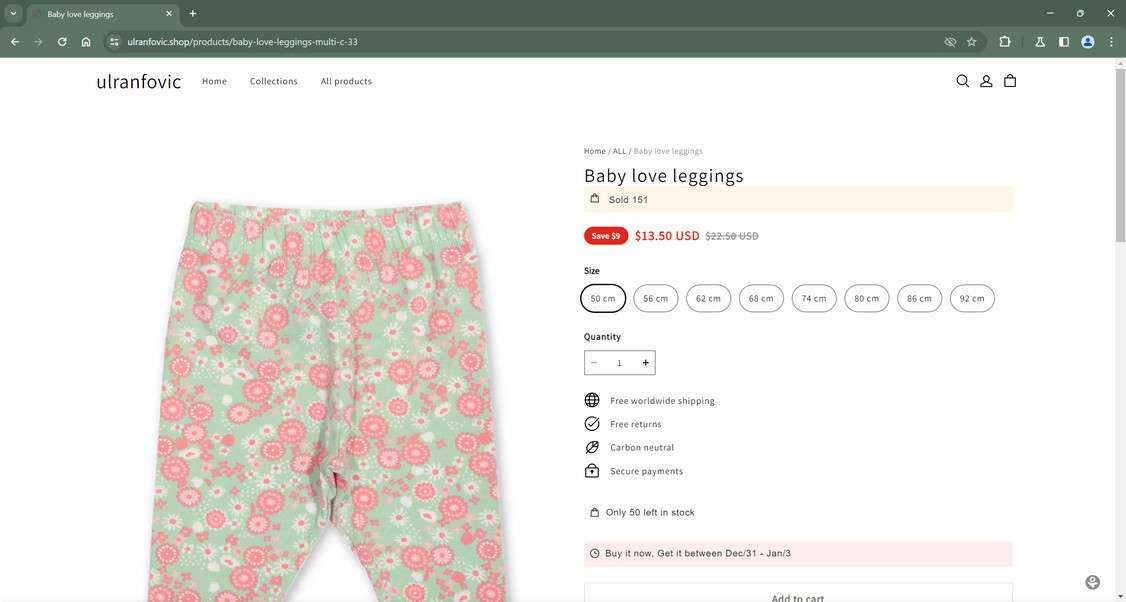Image resolution: width=1126 pixels, height=602 pixels.
Task: Open the browser side panel icon
Action: 1063,42
